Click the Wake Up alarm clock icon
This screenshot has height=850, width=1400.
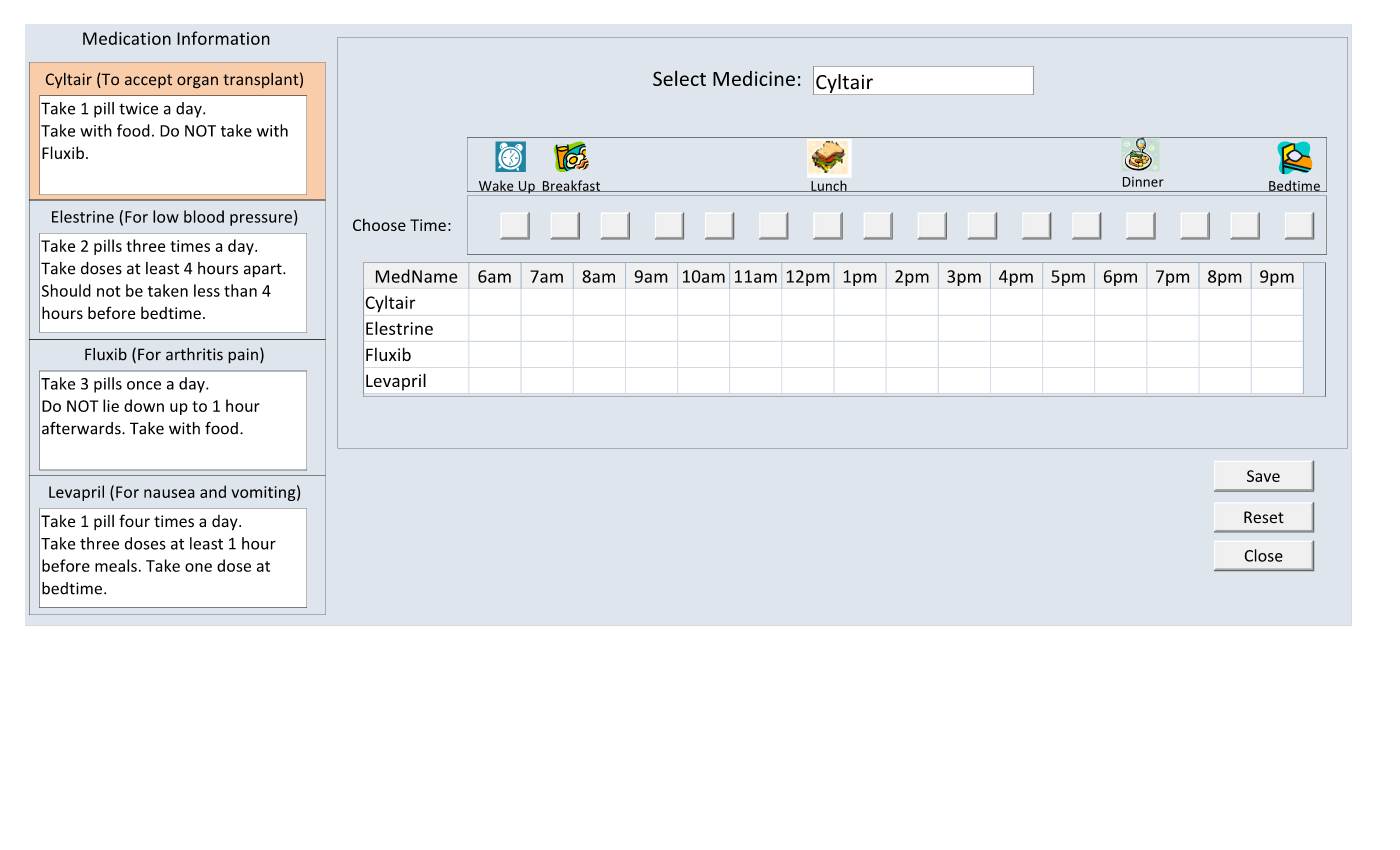(510, 157)
